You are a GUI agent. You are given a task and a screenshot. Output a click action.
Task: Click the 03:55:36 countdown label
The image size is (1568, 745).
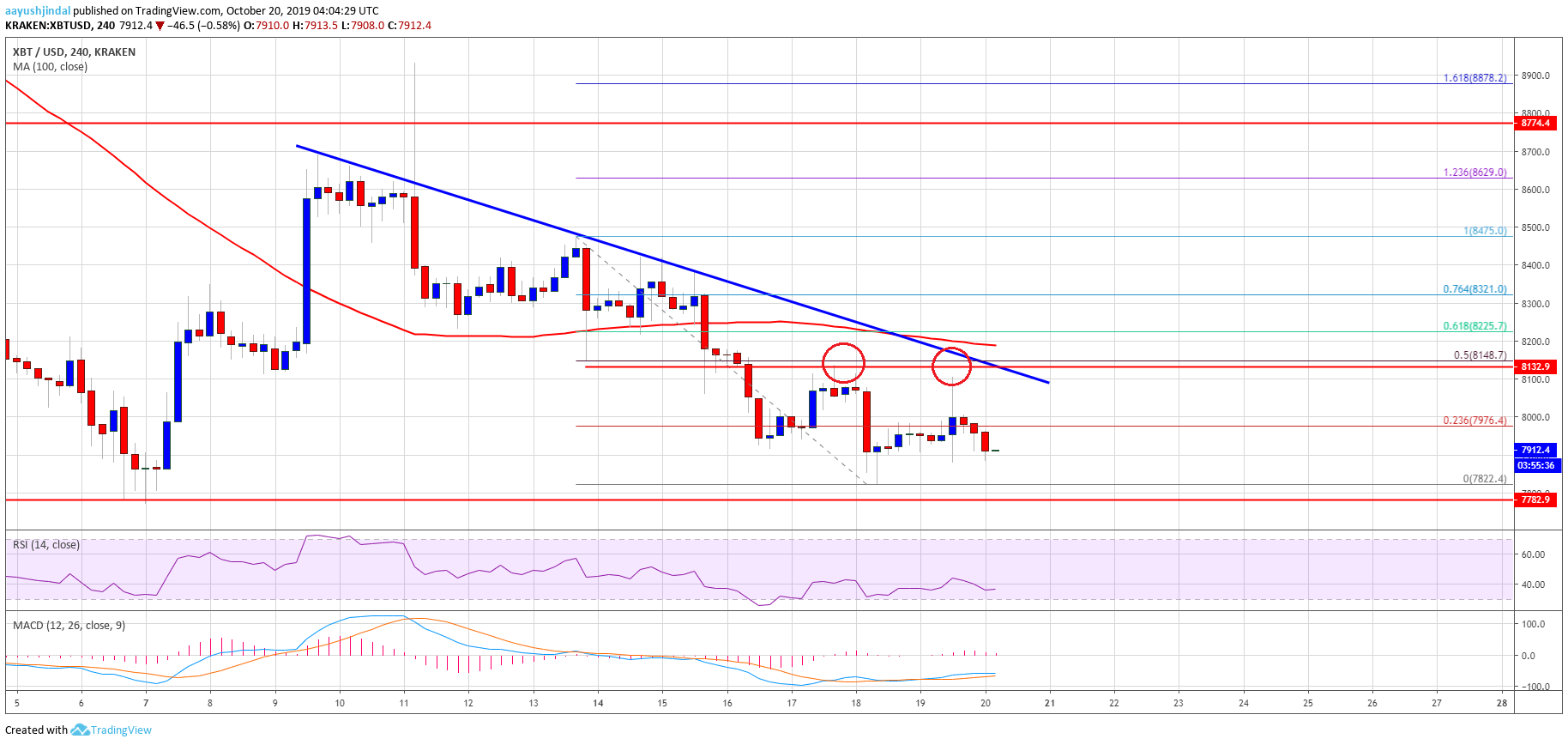pos(1535,465)
